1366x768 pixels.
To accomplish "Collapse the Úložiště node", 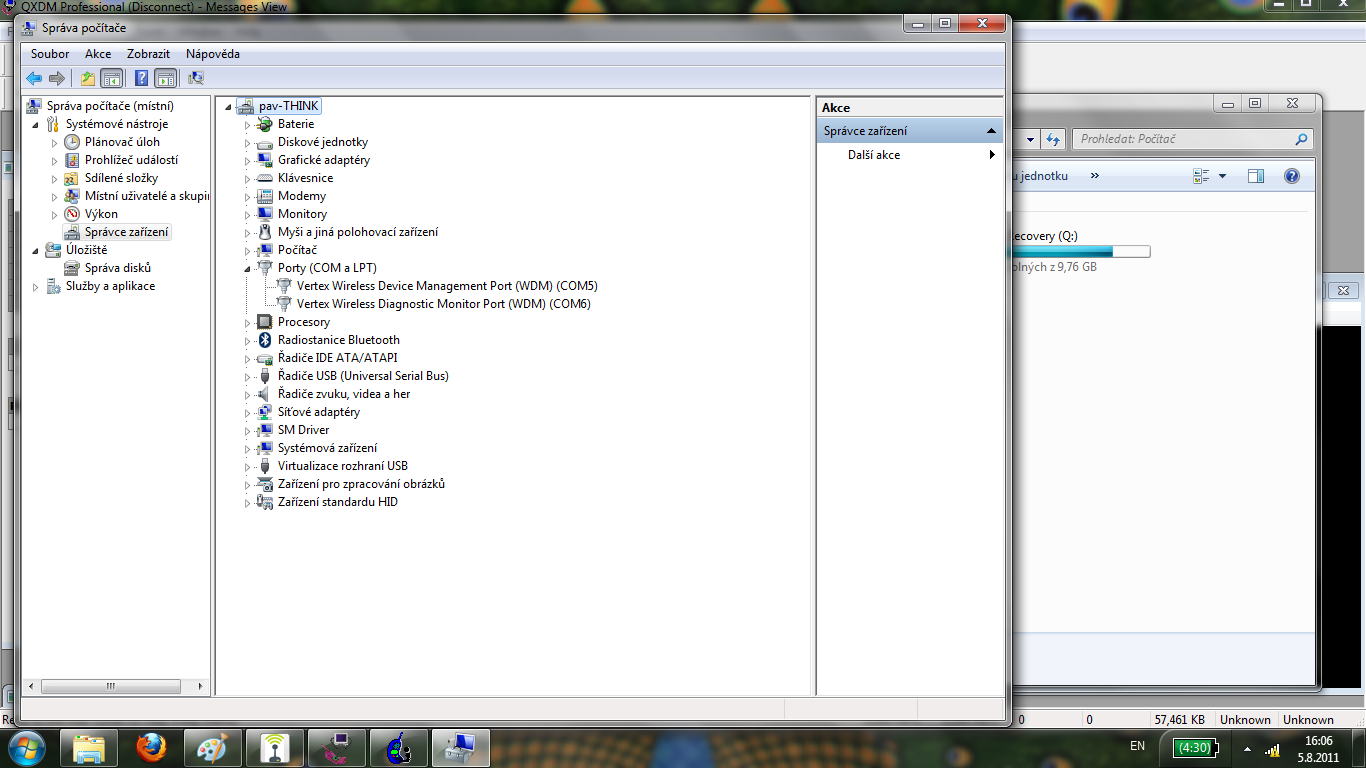I will 37,251.
